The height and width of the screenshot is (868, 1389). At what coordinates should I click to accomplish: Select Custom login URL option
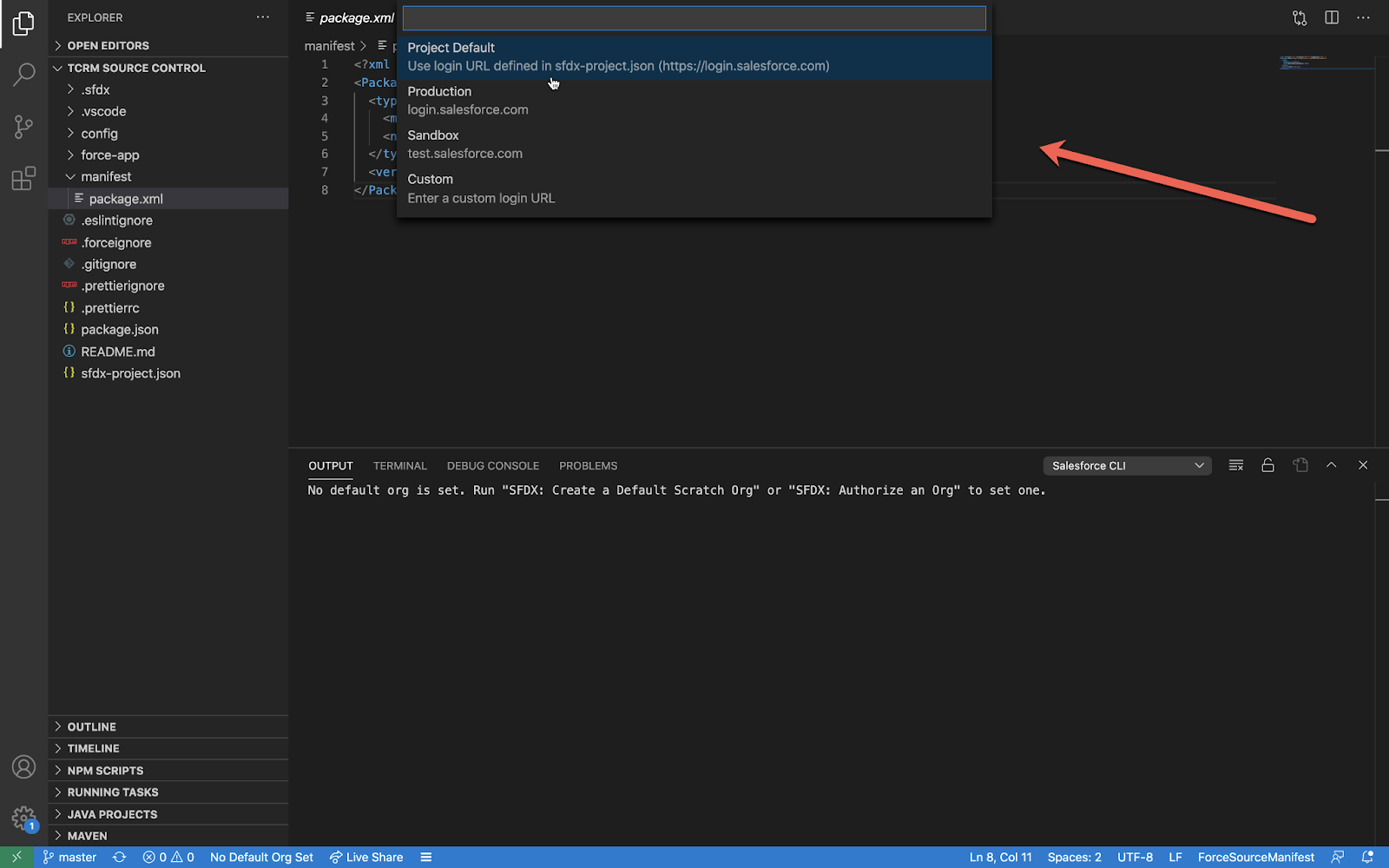tap(694, 189)
